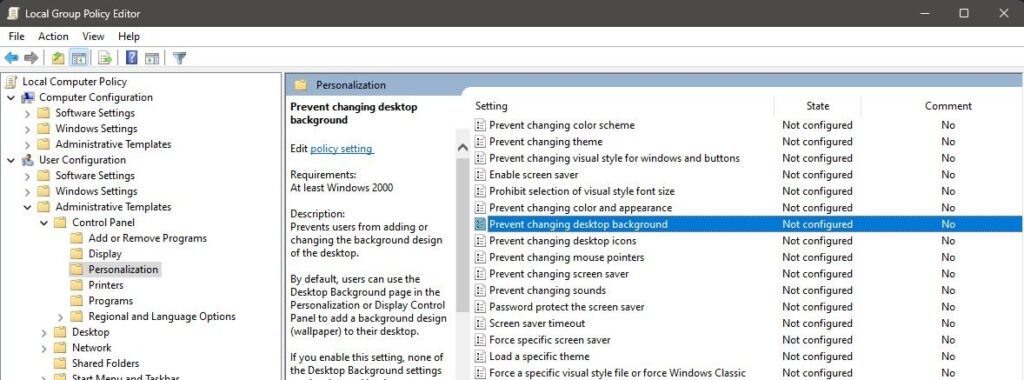Select Prevent changing mouse pointers setting
This screenshot has height=380, width=1024.
[x=567, y=257]
